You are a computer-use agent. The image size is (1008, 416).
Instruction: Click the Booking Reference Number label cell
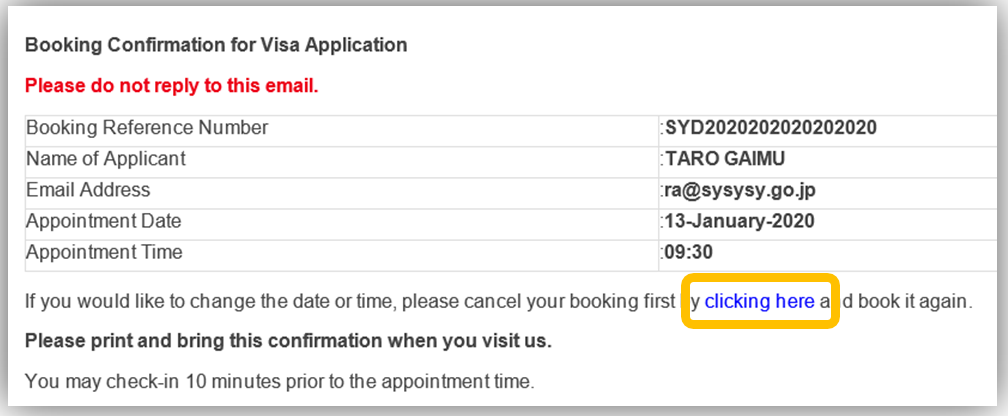click(x=147, y=128)
